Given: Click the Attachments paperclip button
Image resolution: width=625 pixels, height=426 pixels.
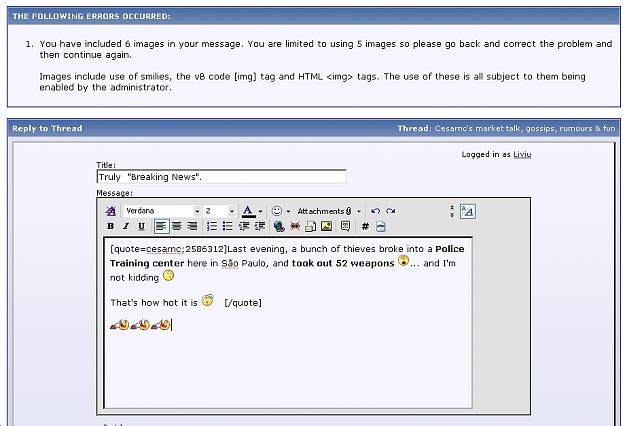Looking at the screenshot, I should point(324,211).
